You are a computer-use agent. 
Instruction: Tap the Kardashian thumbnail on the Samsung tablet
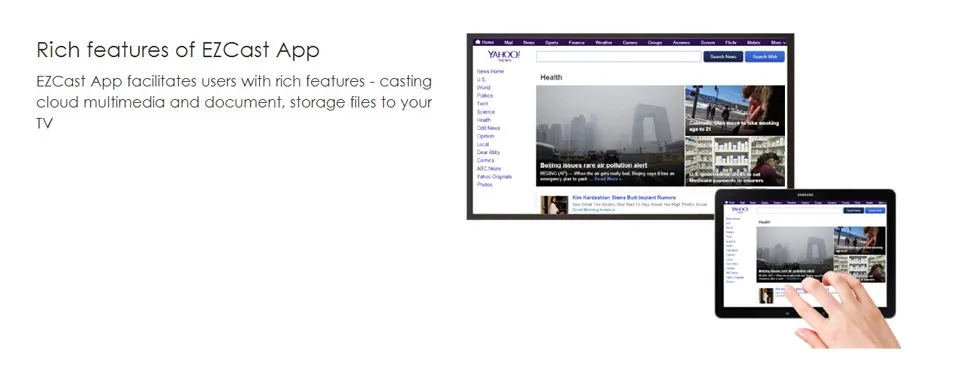[766, 296]
